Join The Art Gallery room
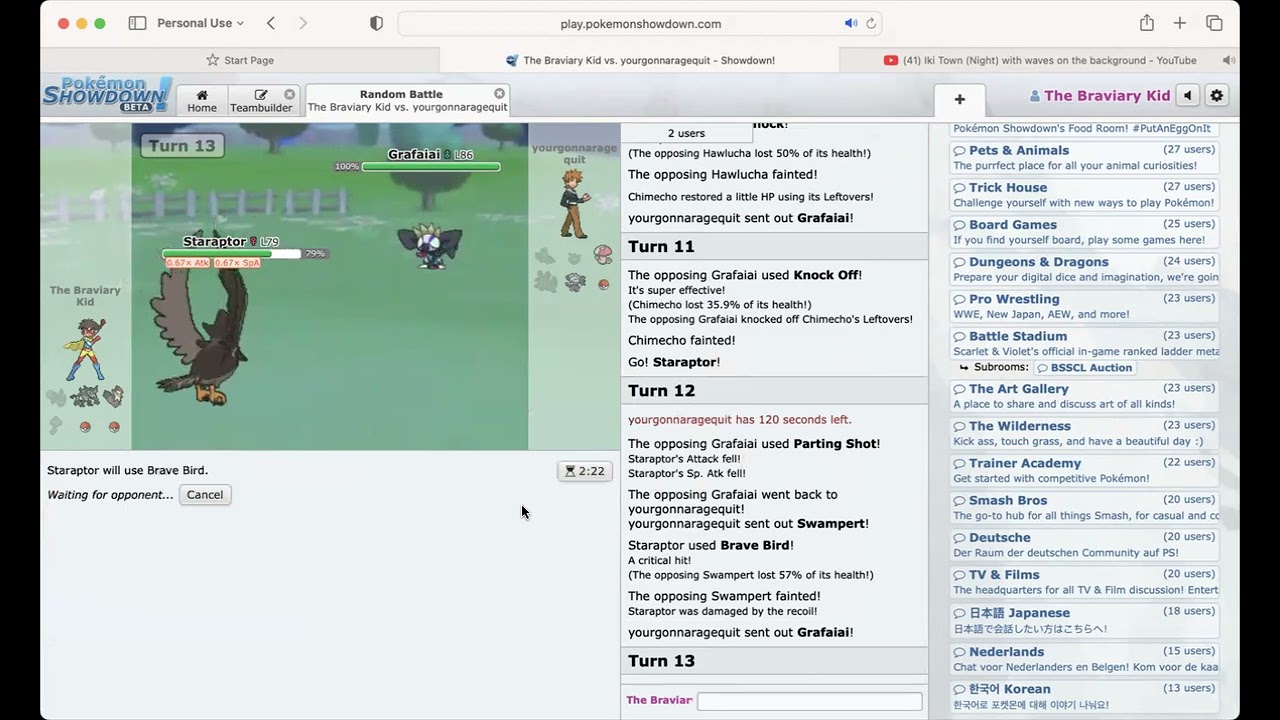The image size is (1280, 720). pos(1084,396)
